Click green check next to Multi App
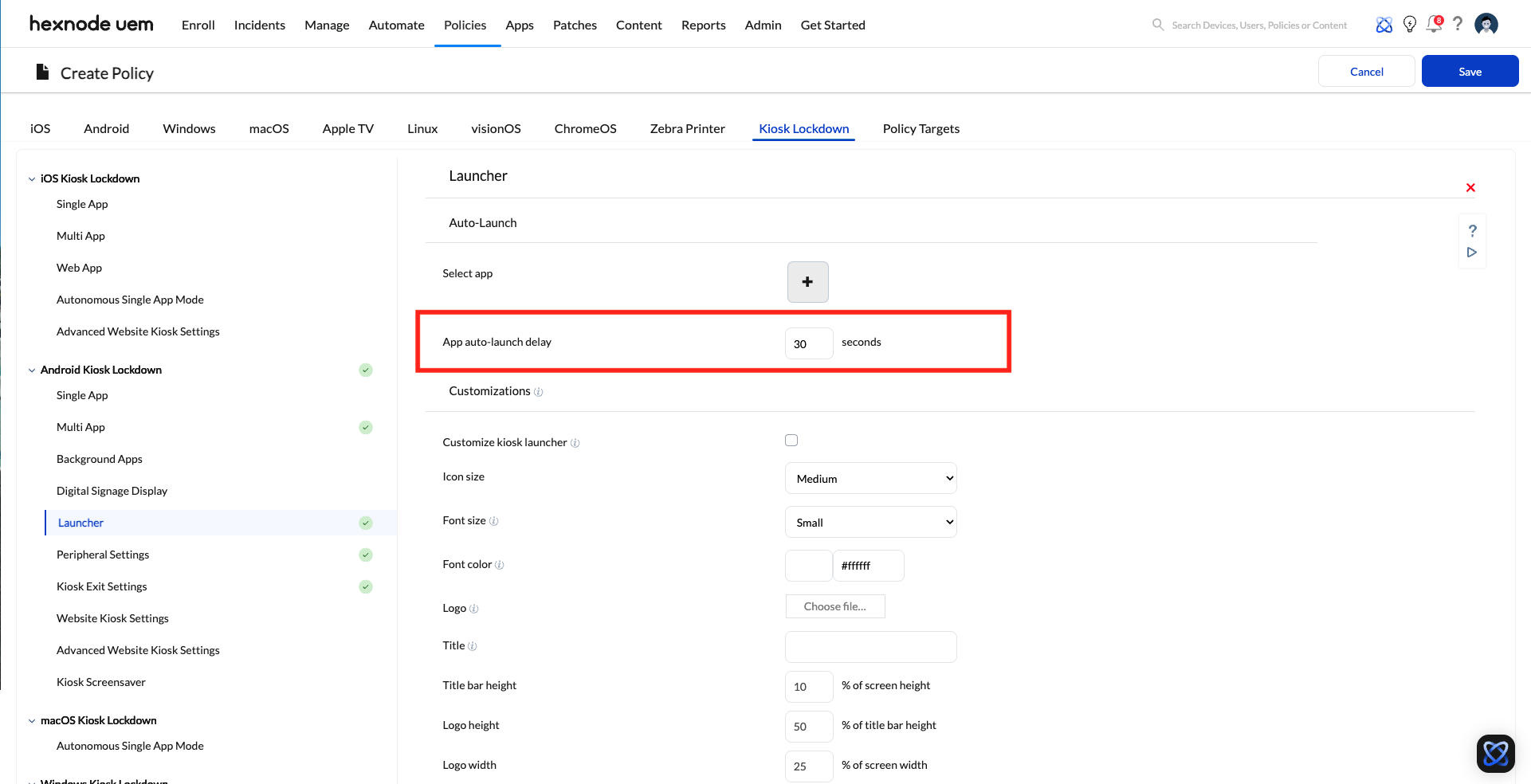This screenshot has width=1531, height=784. [366, 427]
